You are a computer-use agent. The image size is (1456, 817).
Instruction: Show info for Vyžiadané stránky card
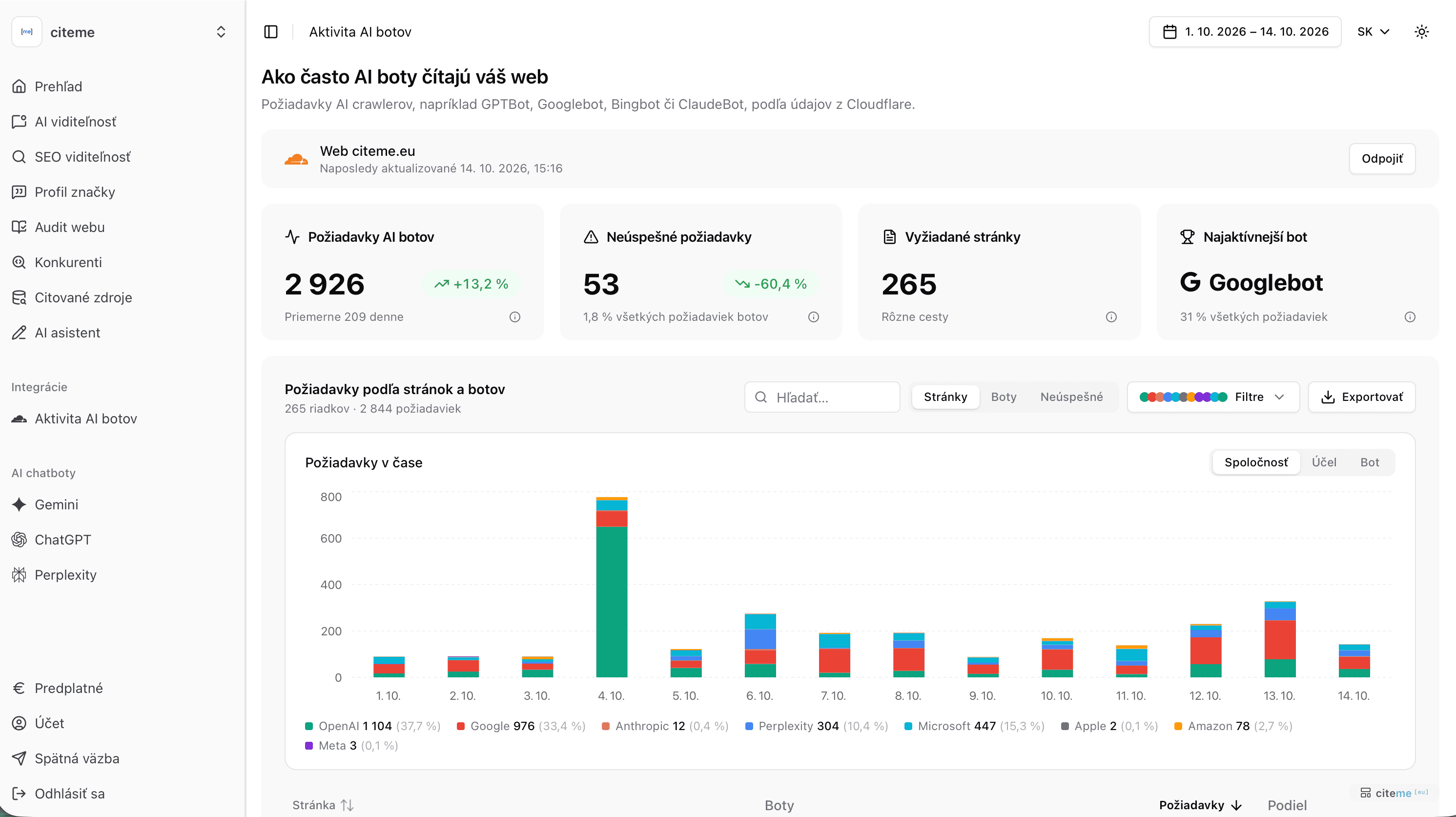(x=1111, y=316)
